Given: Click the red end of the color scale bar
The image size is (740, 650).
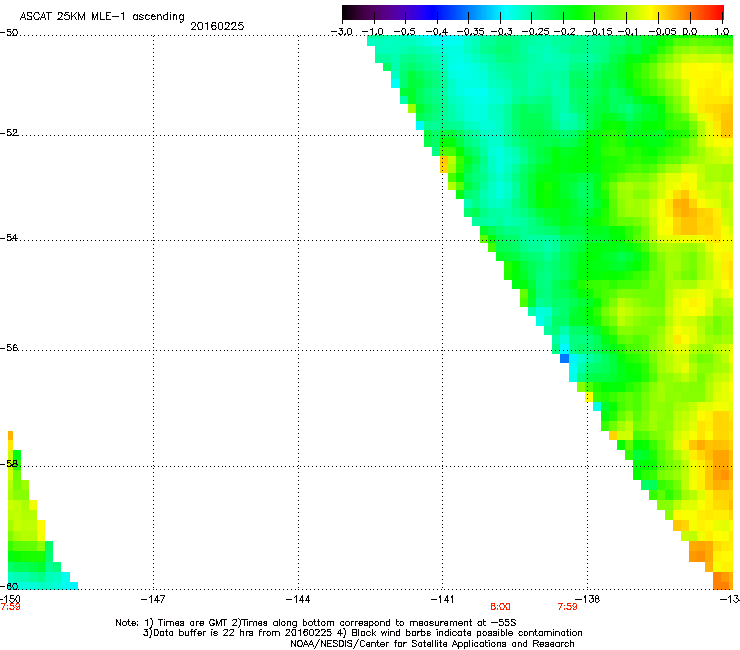Looking at the screenshot, I should (x=716, y=12).
